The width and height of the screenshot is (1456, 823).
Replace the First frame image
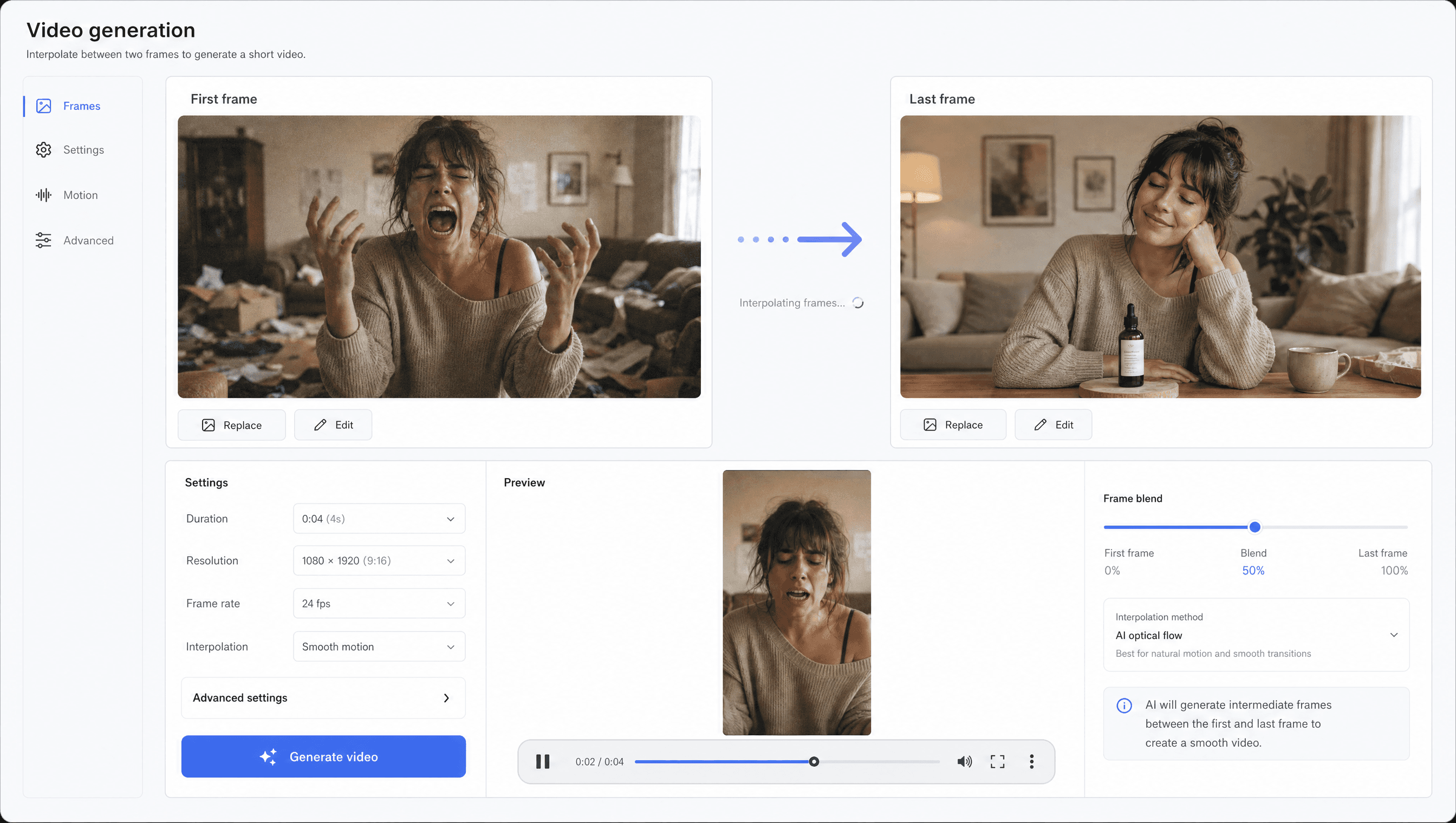point(232,425)
